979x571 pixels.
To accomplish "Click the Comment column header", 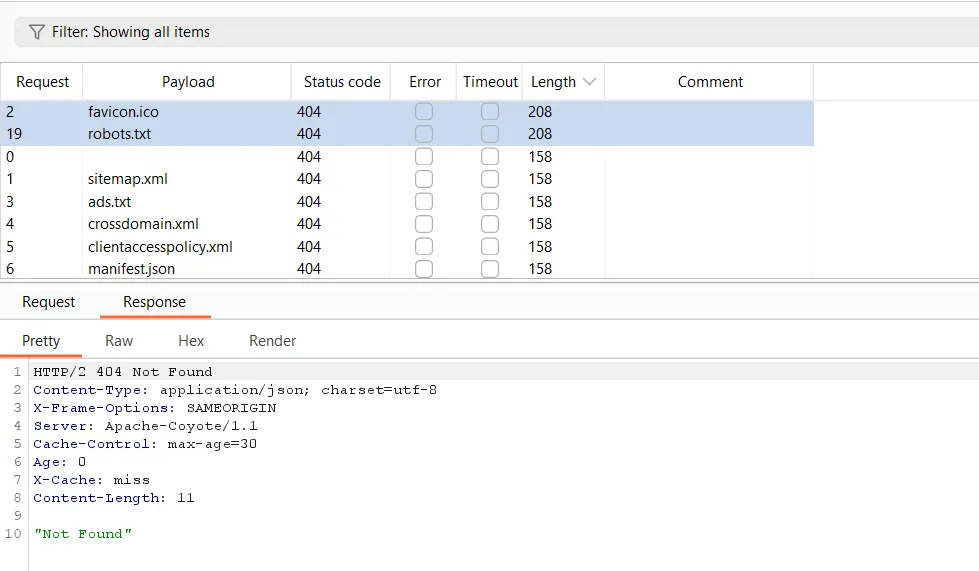I will [x=710, y=82].
